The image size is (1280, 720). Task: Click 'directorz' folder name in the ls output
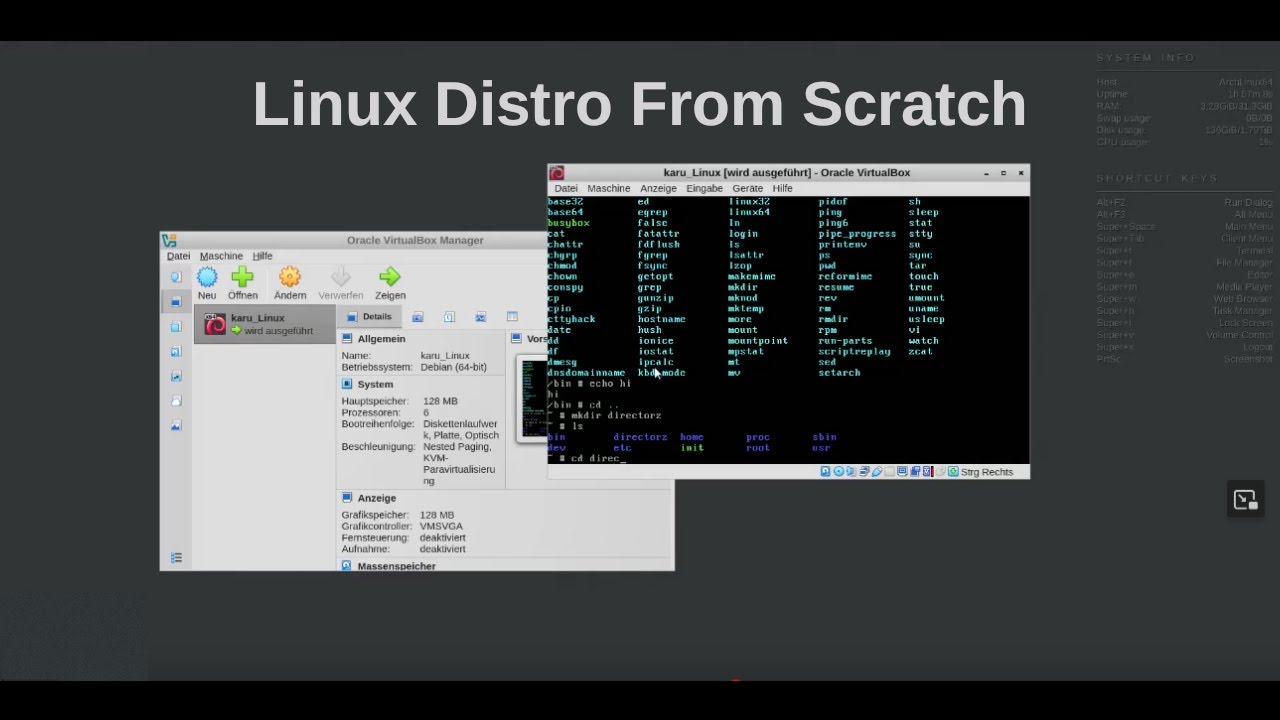click(640, 437)
